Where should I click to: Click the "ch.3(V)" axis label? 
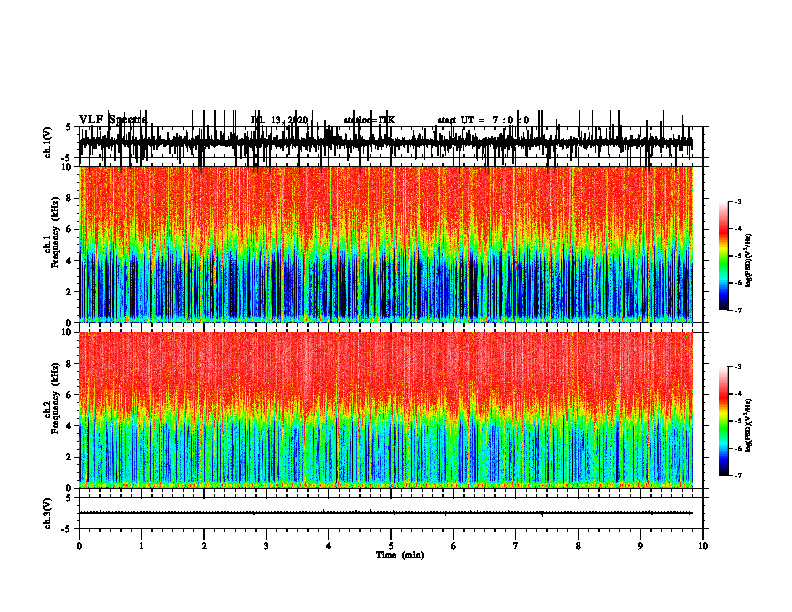pyautogui.click(x=48, y=513)
